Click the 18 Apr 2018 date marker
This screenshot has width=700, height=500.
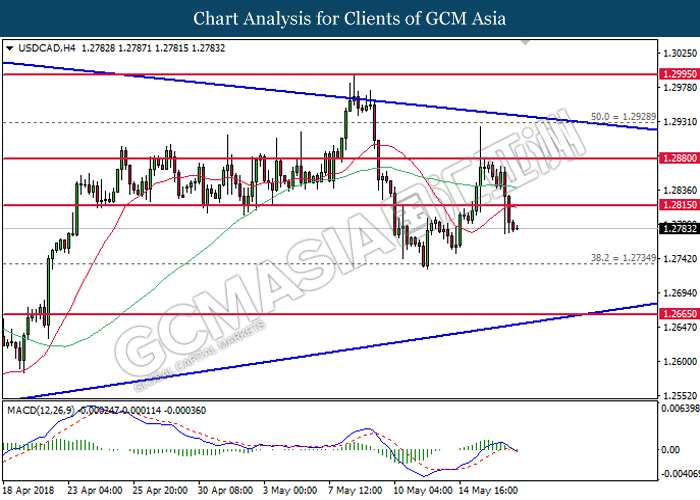(x=29, y=490)
